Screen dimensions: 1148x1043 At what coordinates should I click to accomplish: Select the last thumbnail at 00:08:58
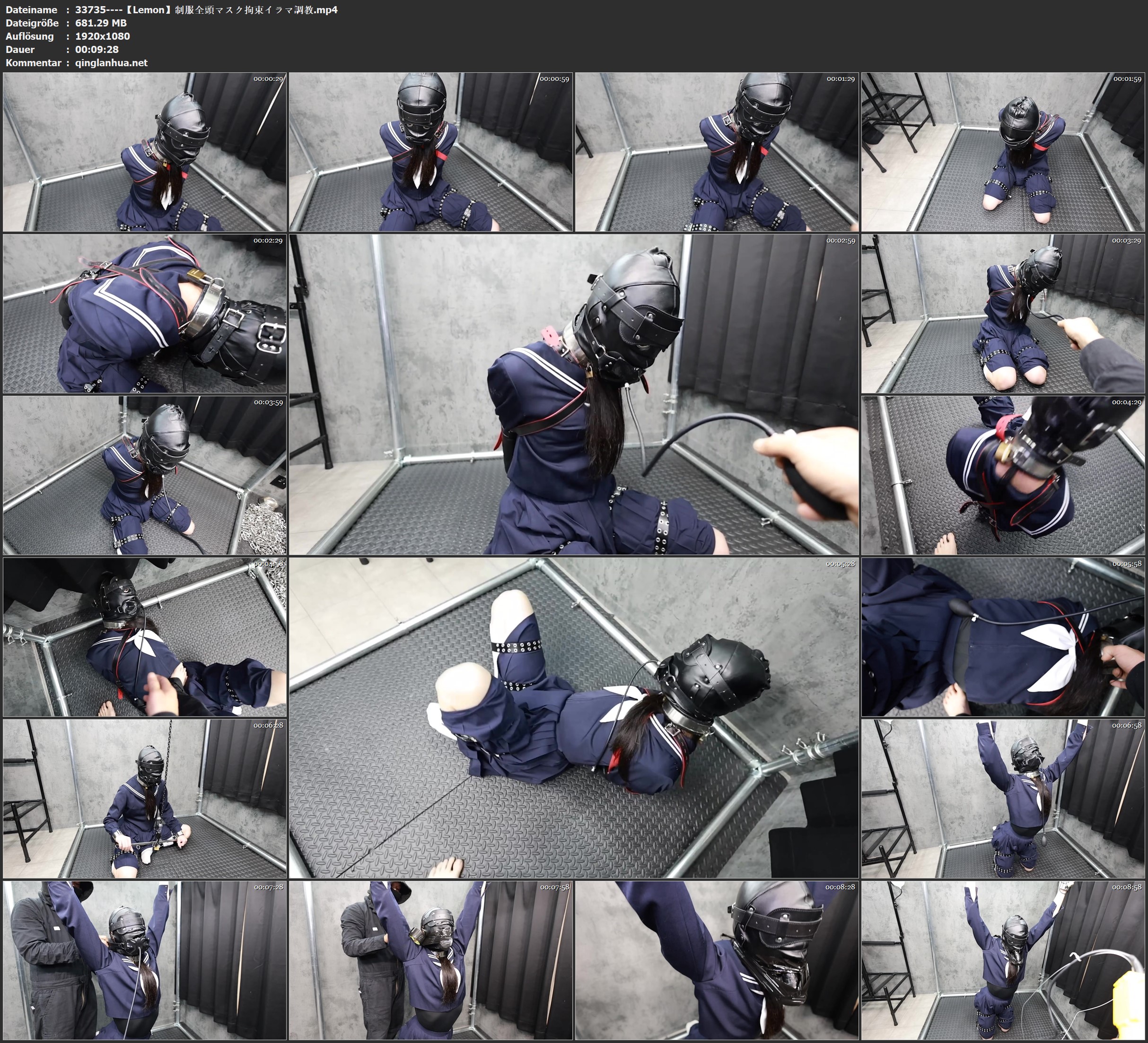pyautogui.click(x=1003, y=960)
